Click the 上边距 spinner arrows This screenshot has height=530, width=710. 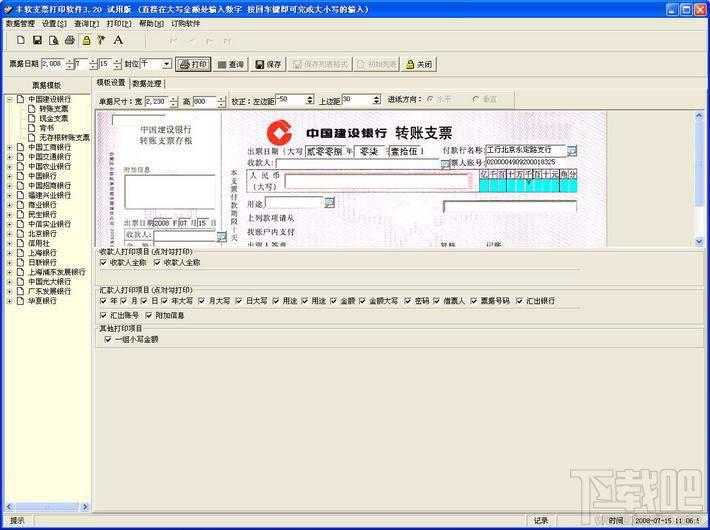click(x=377, y=100)
